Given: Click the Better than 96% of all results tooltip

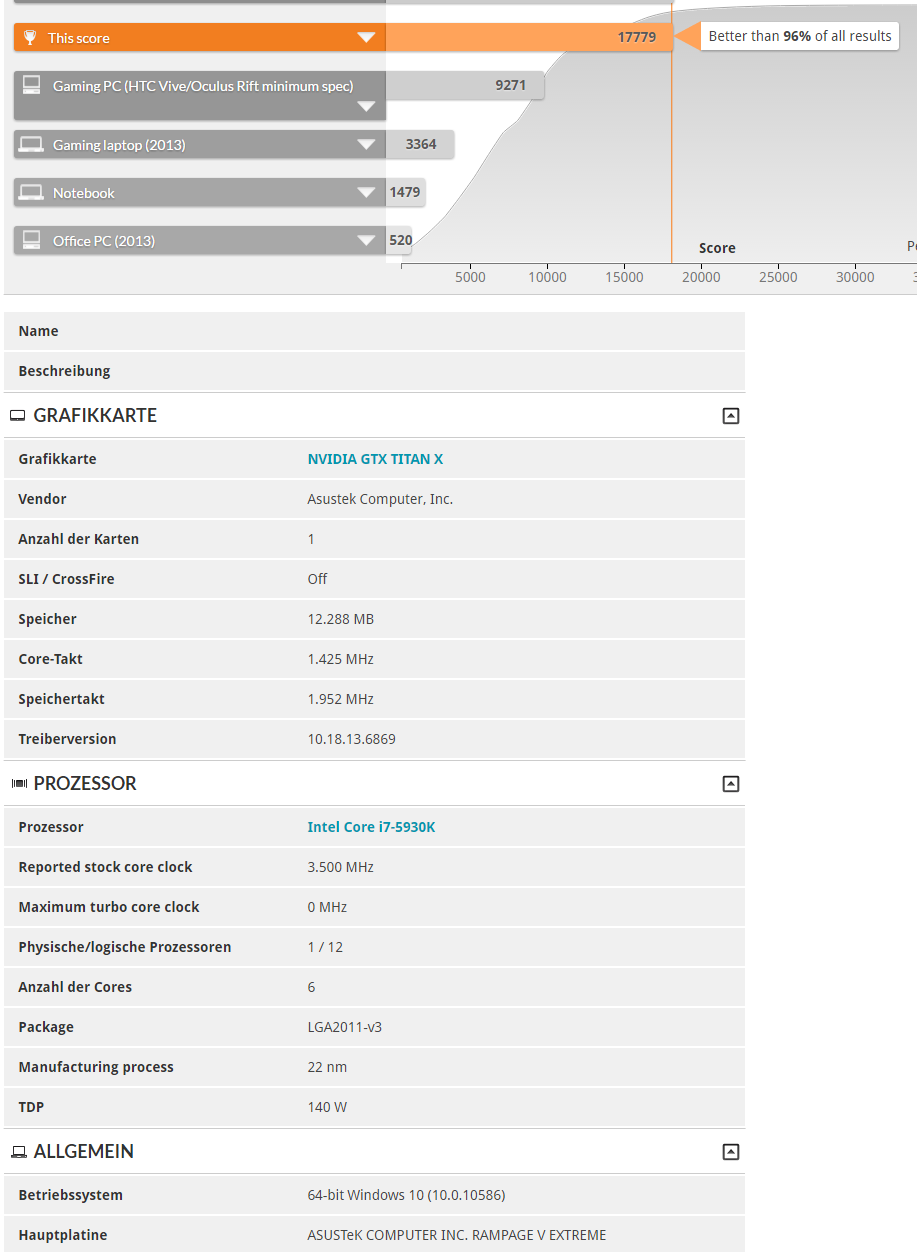Looking at the screenshot, I should (799, 36).
